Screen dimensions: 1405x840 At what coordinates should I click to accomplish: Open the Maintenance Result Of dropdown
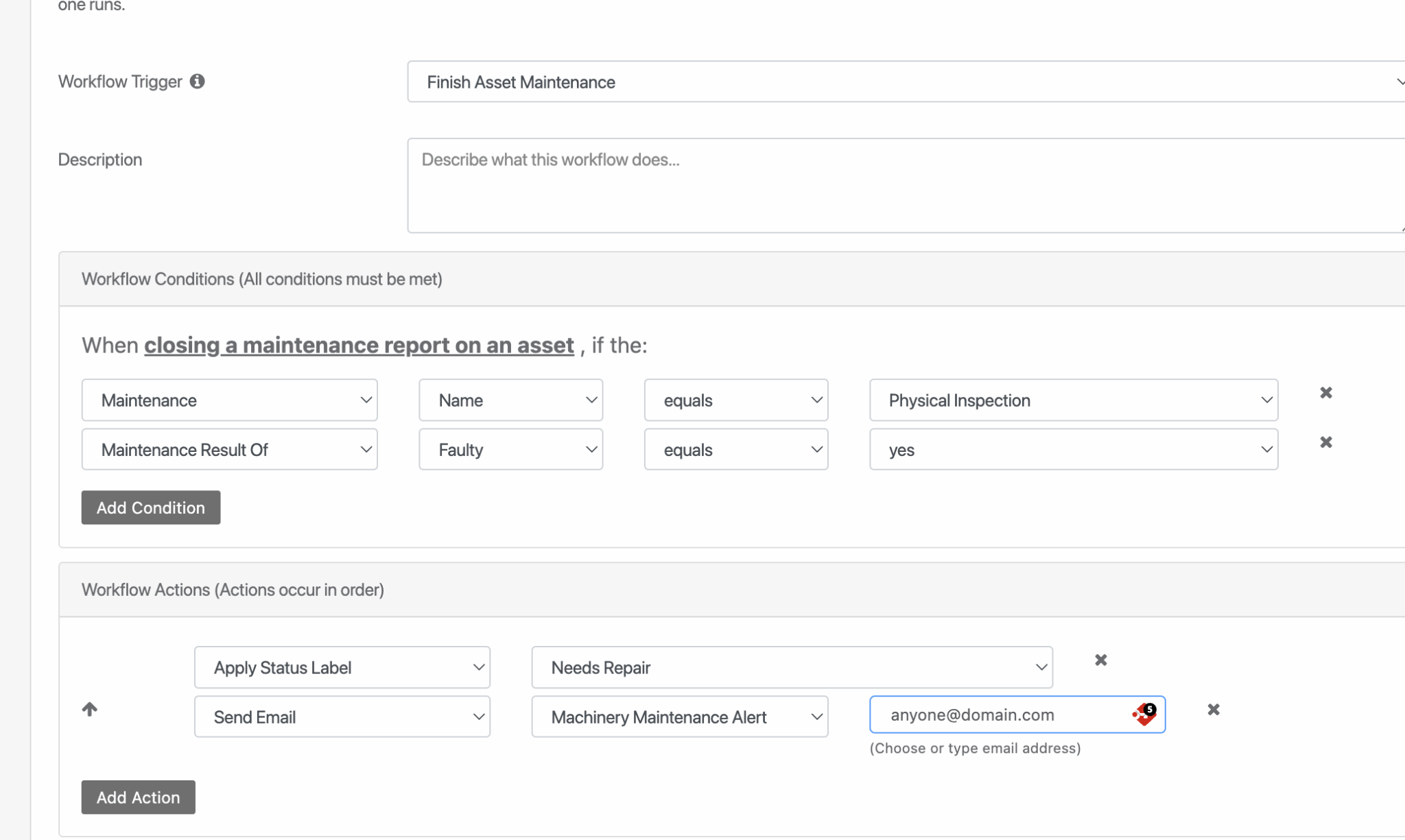pyautogui.click(x=229, y=450)
